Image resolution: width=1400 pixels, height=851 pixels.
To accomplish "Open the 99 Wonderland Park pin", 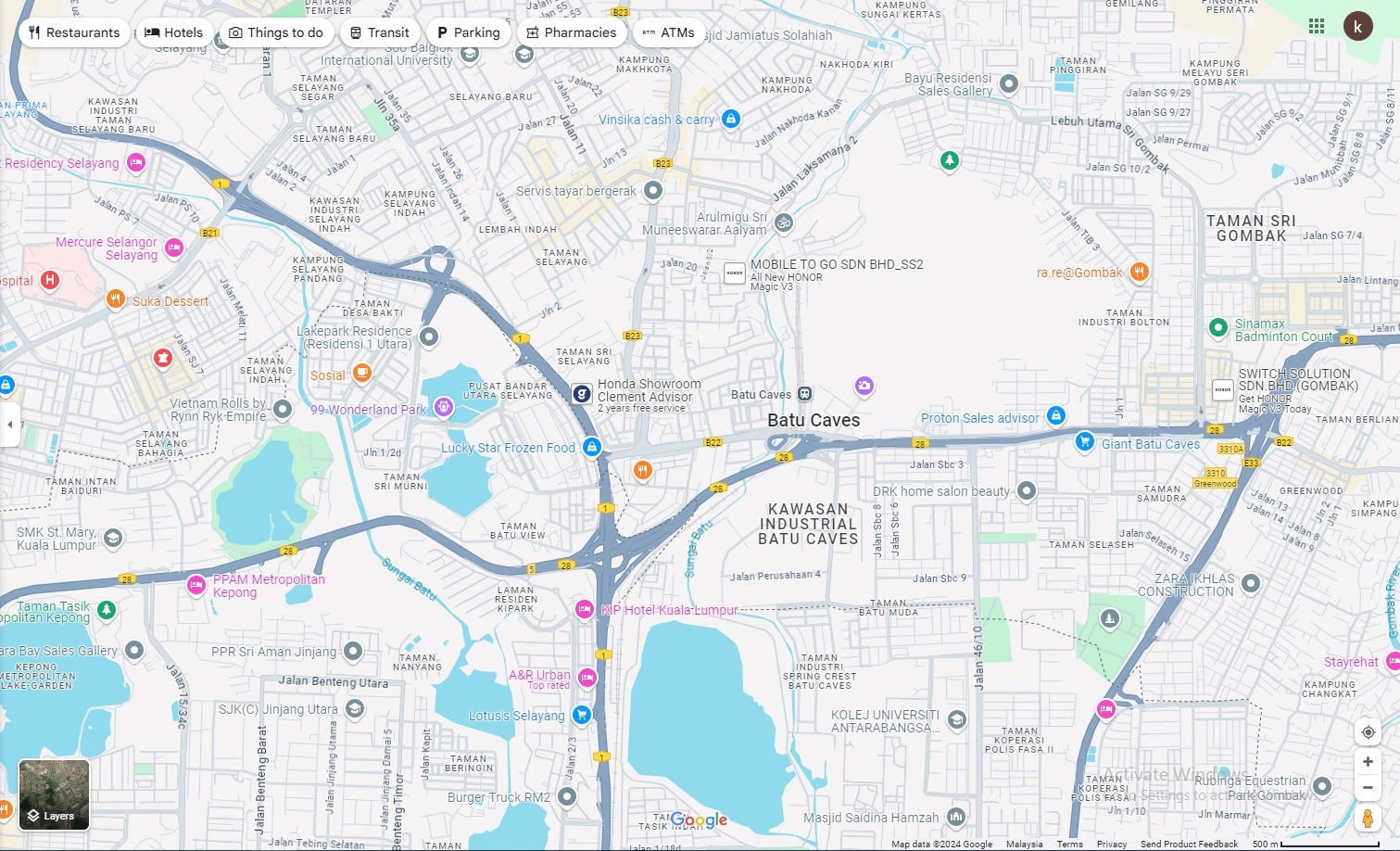I will pyautogui.click(x=444, y=407).
